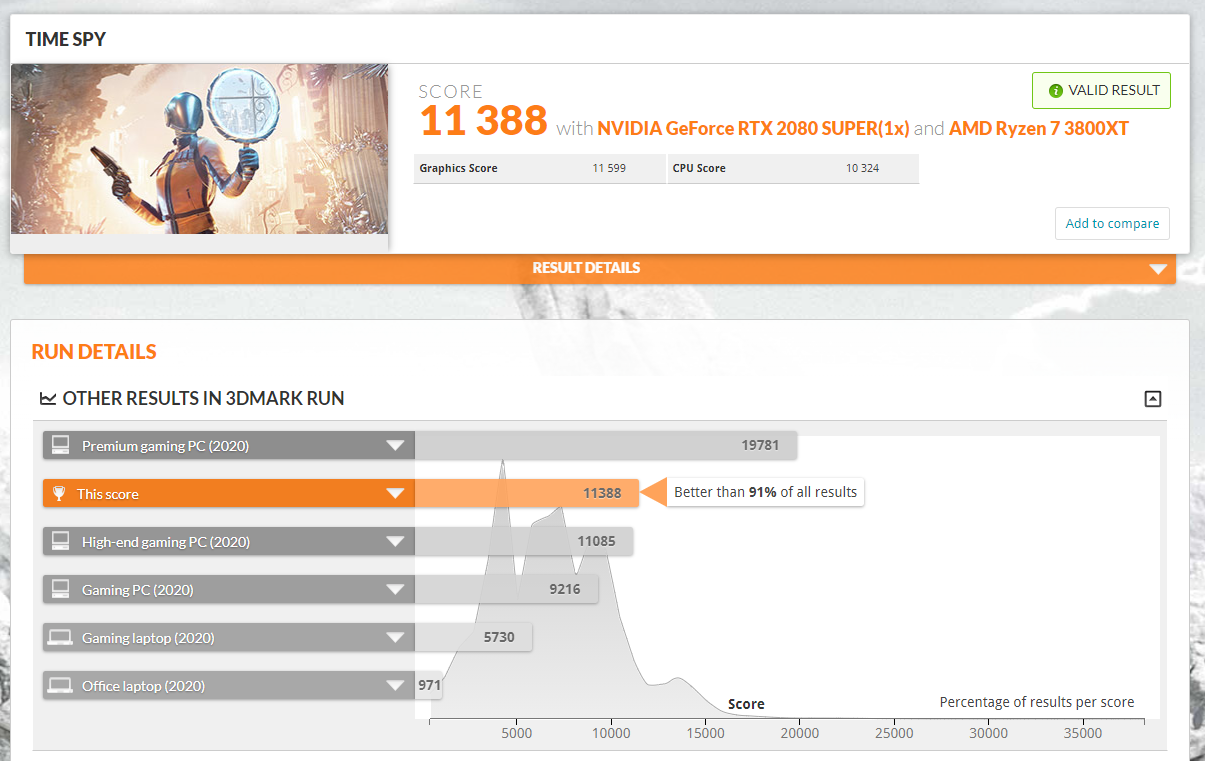Click the CPU Score label
Image resolution: width=1205 pixels, height=761 pixels.
pos(698,168)
